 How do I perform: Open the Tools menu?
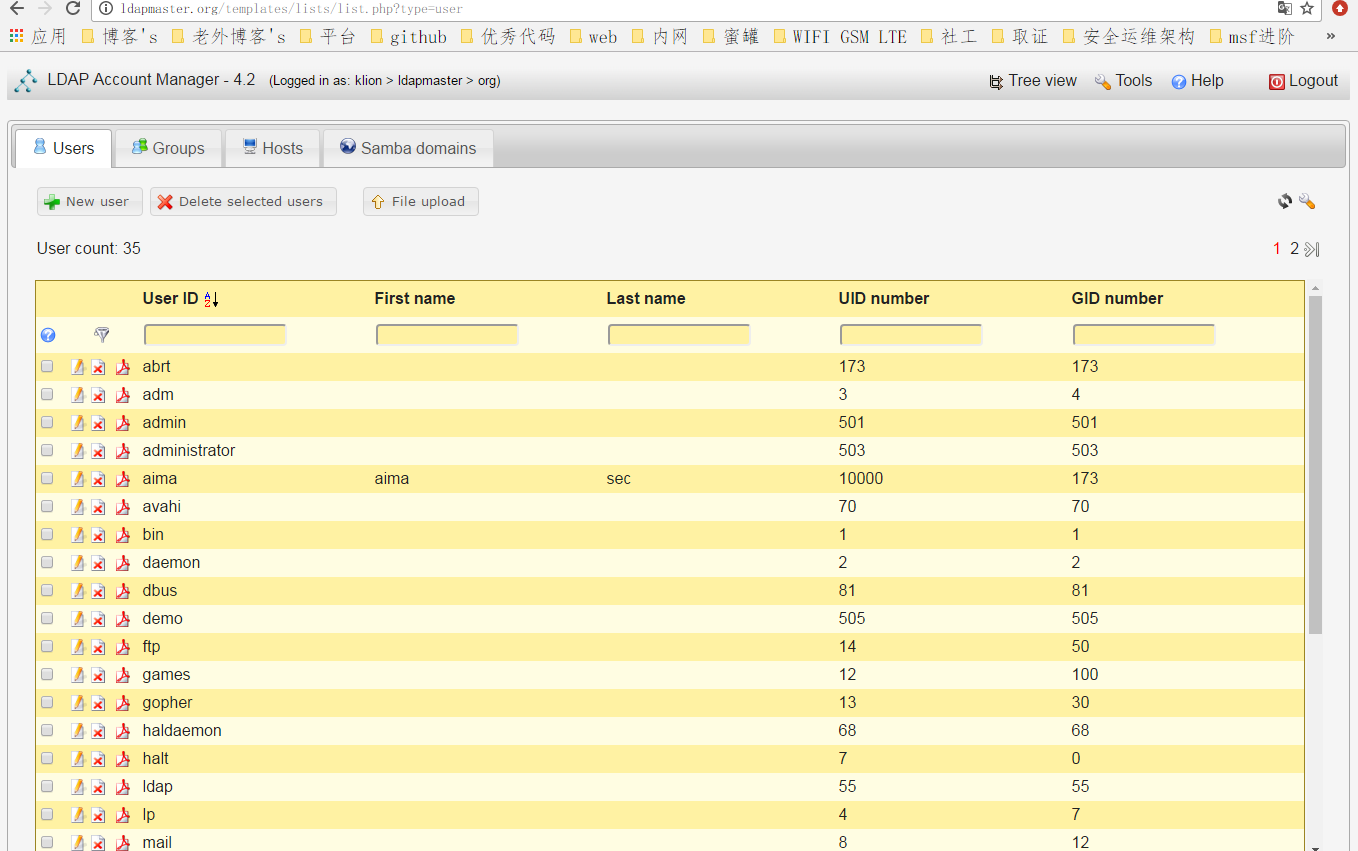click(x=1123, y=81)
